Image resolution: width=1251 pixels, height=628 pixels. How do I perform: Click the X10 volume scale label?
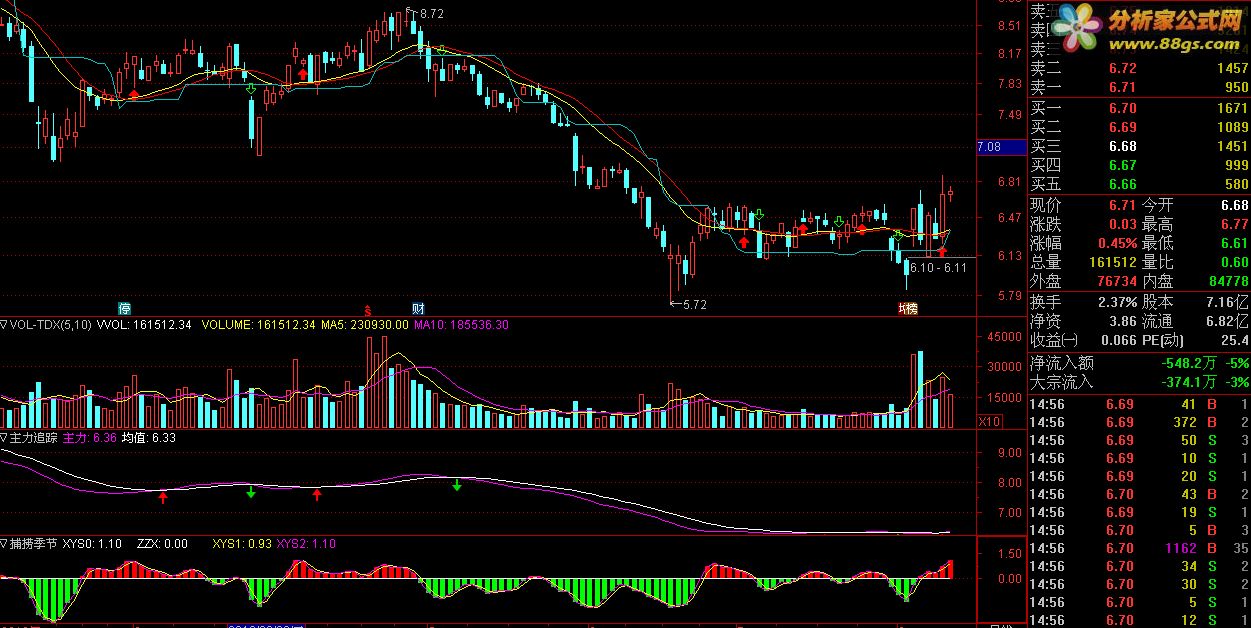pyautogui.click(x=988, y=422)
